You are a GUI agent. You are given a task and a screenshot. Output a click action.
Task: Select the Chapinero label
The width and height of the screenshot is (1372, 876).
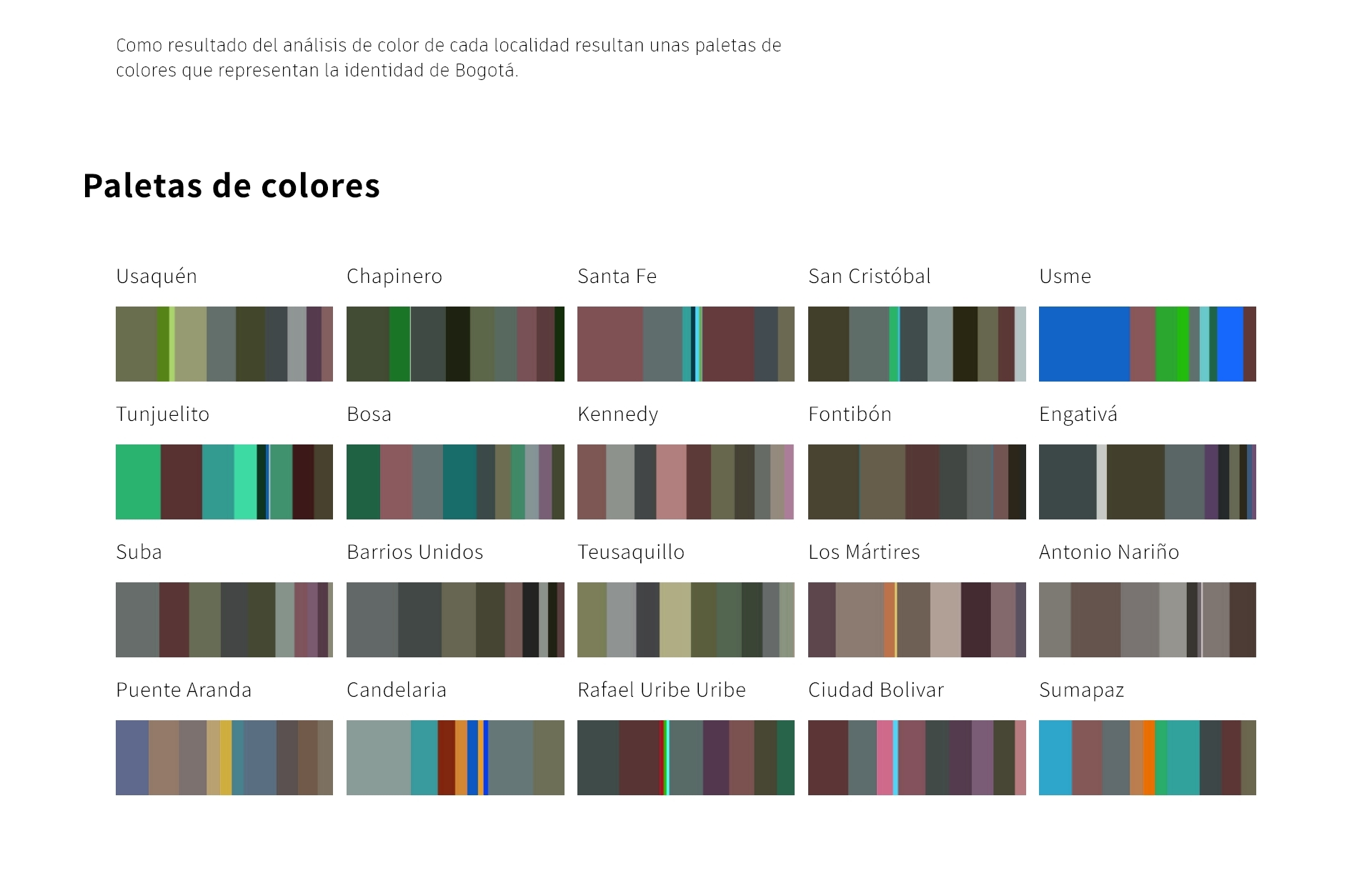tap(394, 277)
